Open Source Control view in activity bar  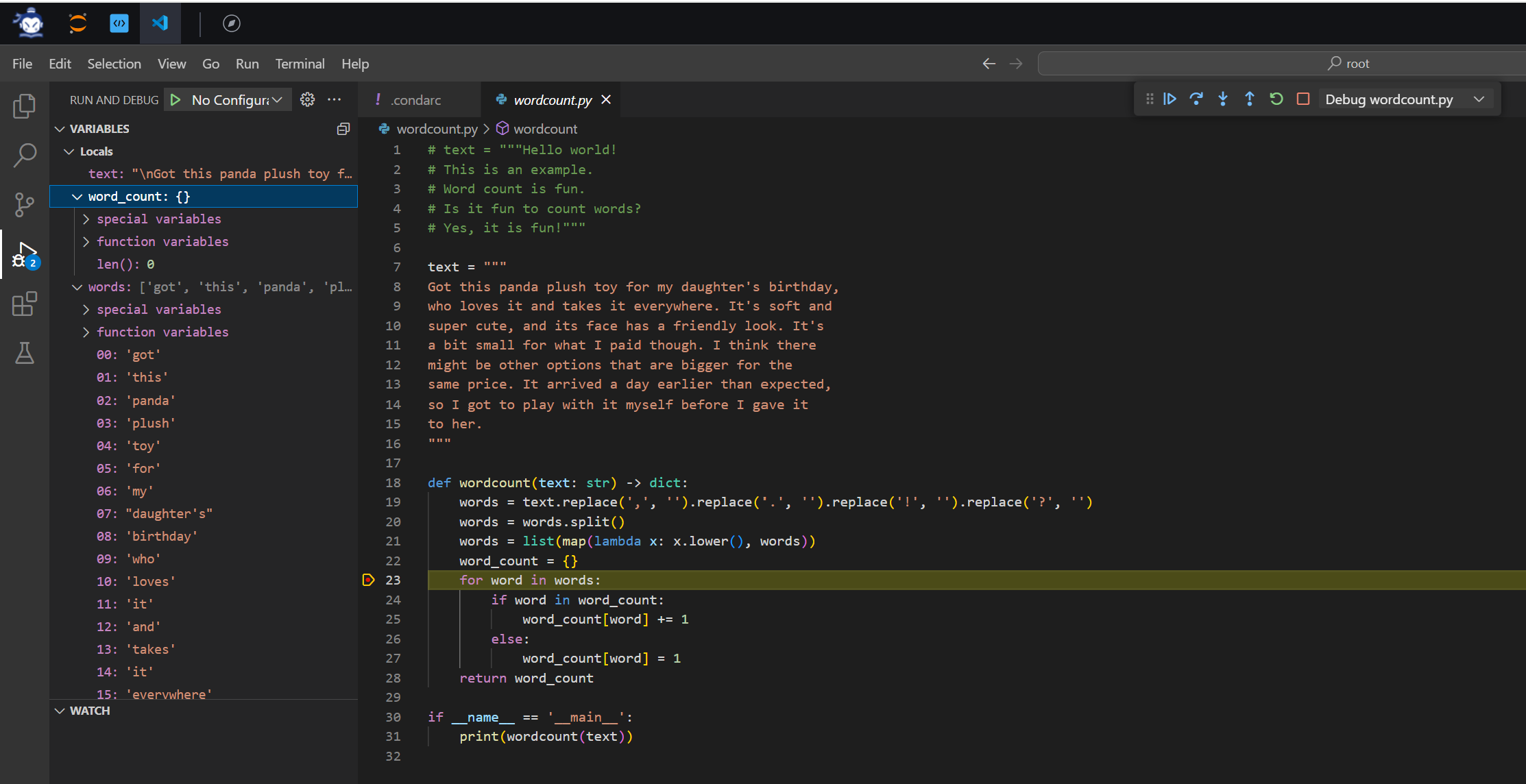click(25, 204)
